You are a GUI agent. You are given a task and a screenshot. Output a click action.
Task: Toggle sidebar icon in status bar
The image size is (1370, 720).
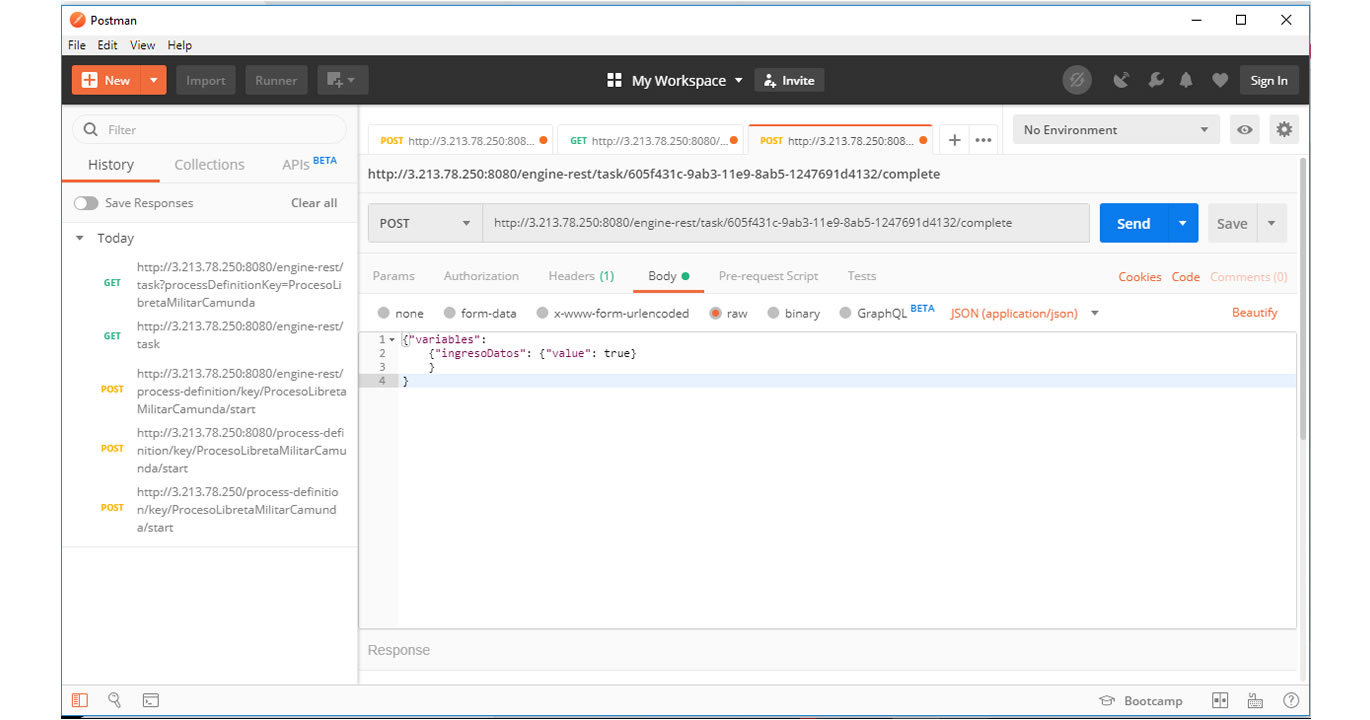click(80, 701)
